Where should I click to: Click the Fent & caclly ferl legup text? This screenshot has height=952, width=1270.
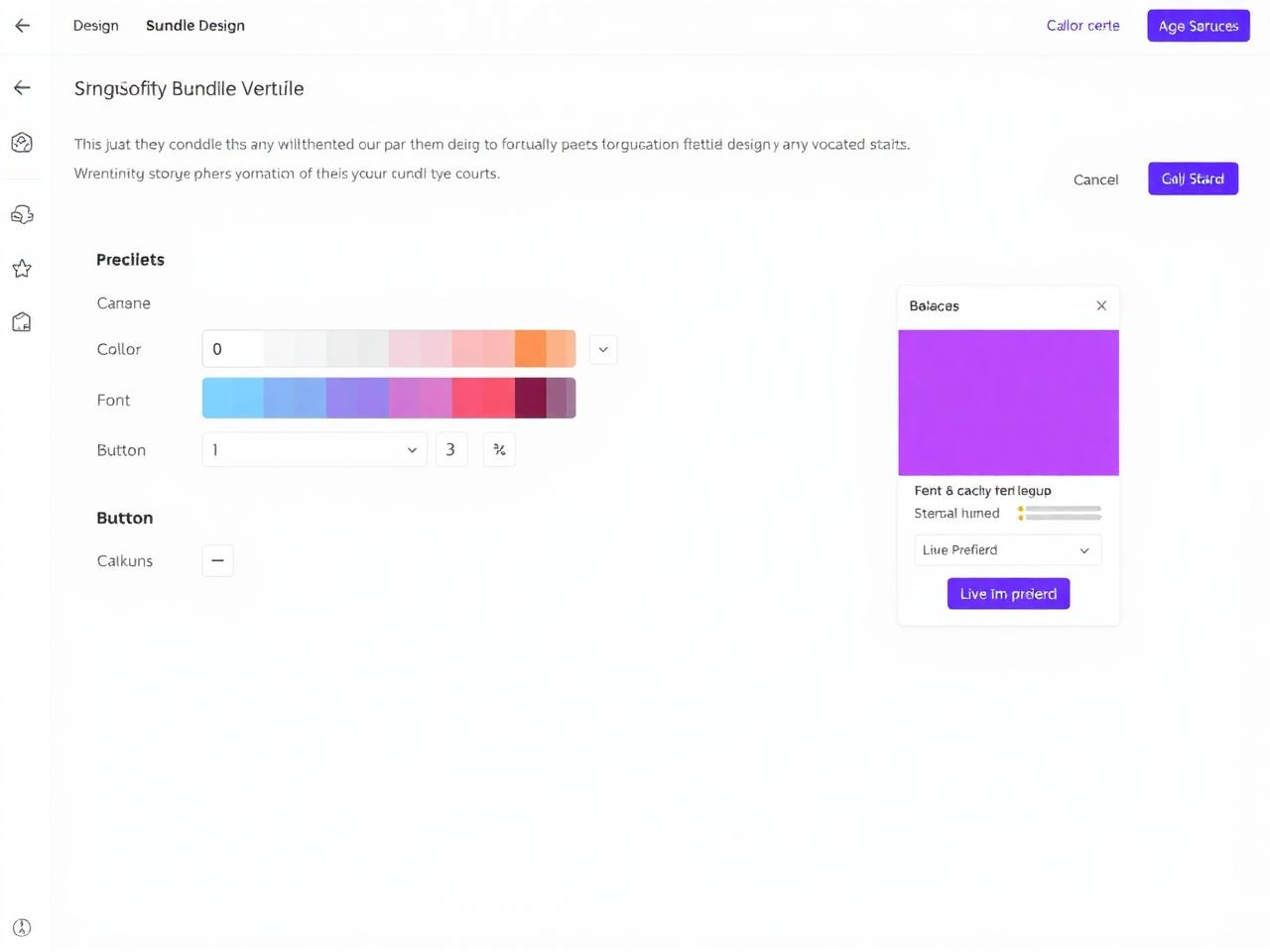coord(982,491)
